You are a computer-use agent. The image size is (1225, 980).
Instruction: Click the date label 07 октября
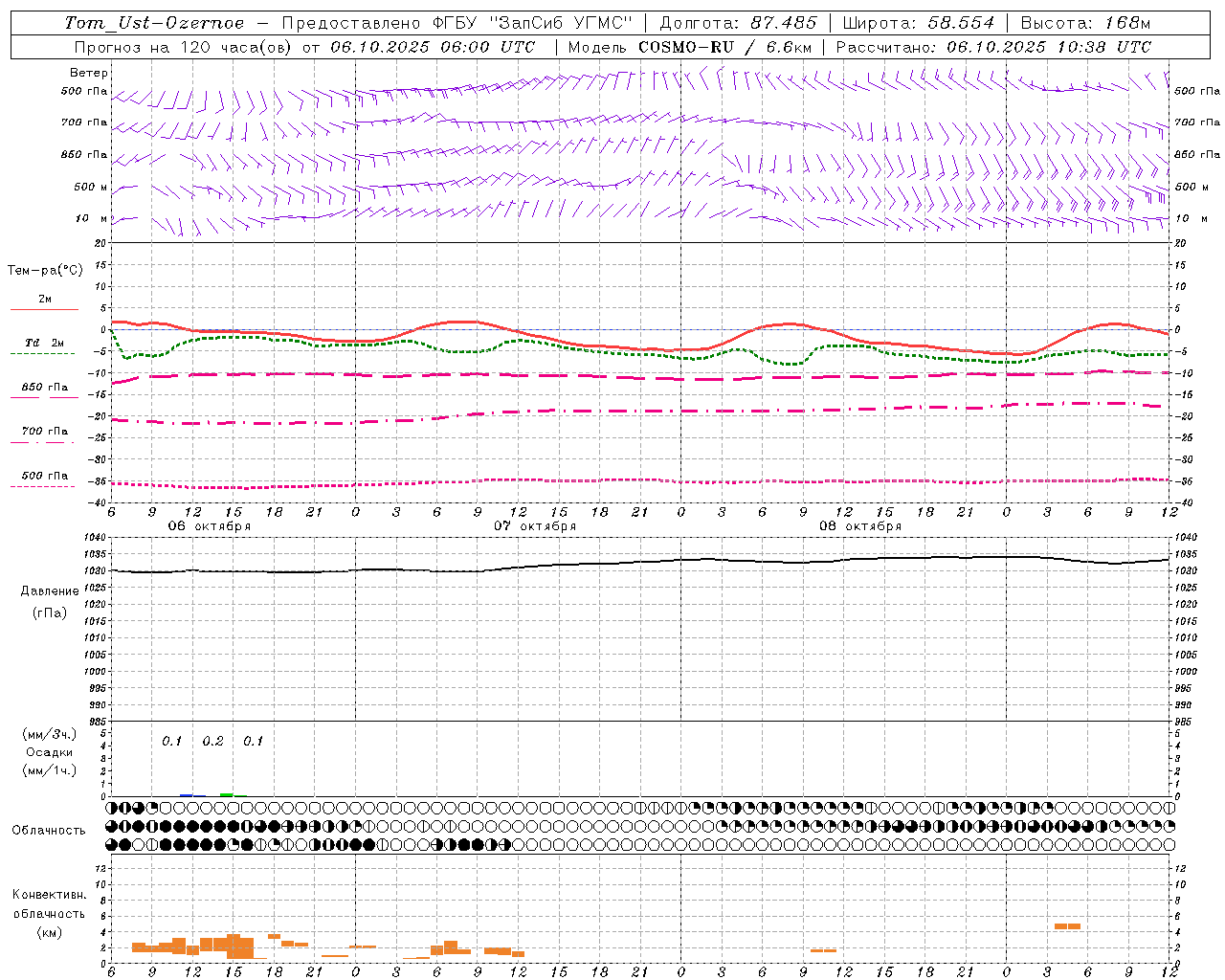[535, 526]
